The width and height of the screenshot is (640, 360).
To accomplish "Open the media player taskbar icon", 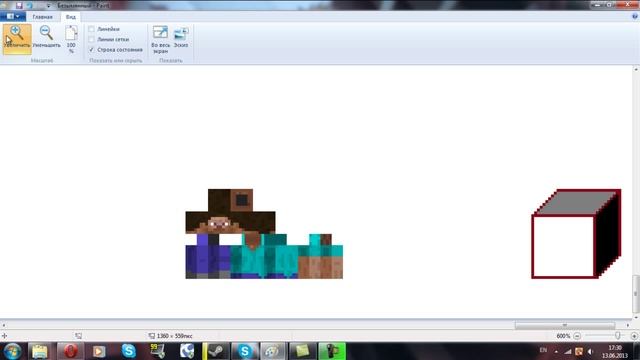I will pos(98,351).
